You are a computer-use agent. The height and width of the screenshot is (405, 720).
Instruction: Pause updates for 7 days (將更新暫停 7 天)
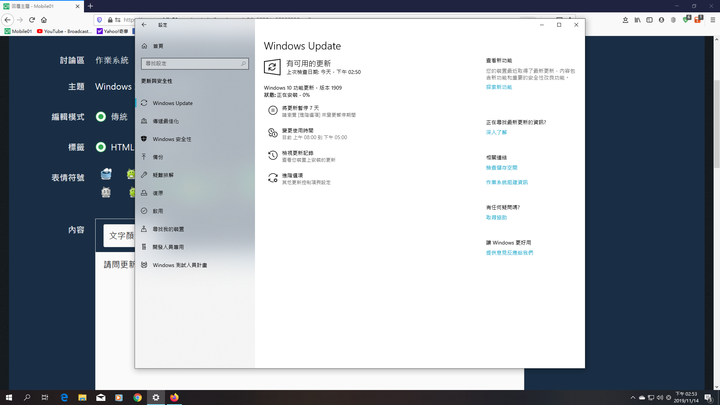(311, 111)
